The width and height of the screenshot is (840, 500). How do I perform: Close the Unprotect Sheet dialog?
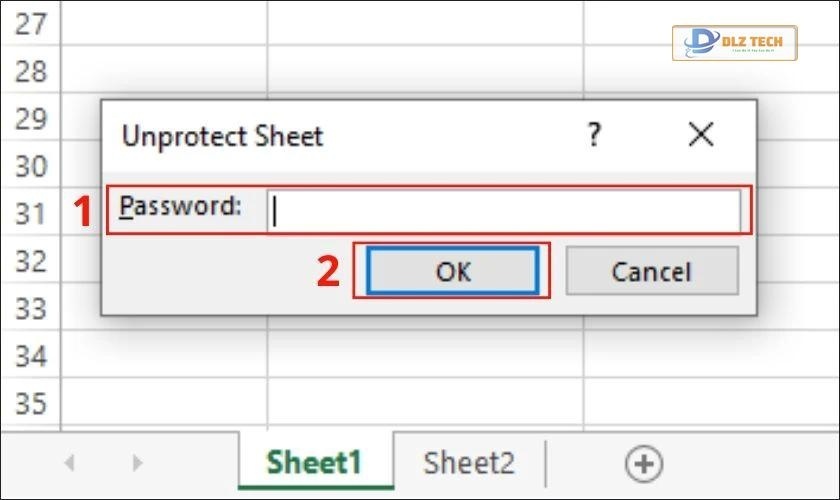pos(701,135)
